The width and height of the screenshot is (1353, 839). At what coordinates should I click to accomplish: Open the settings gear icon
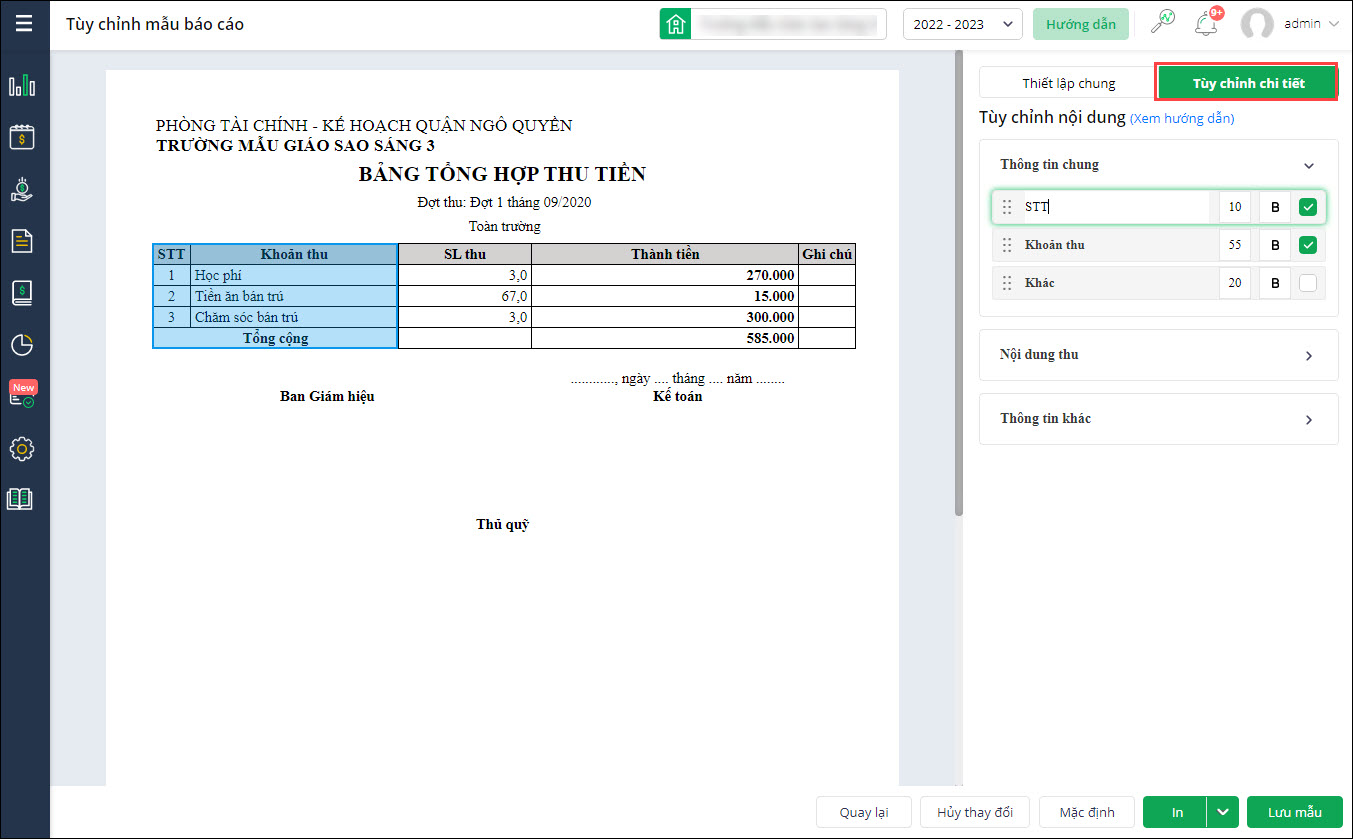click(x=22, y=449)
